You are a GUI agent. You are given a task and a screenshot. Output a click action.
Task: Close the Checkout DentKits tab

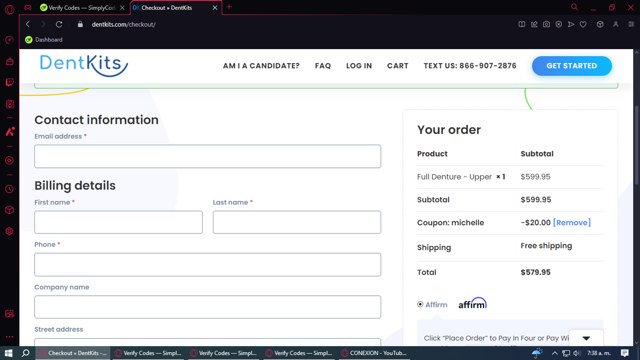click(215, 7)
